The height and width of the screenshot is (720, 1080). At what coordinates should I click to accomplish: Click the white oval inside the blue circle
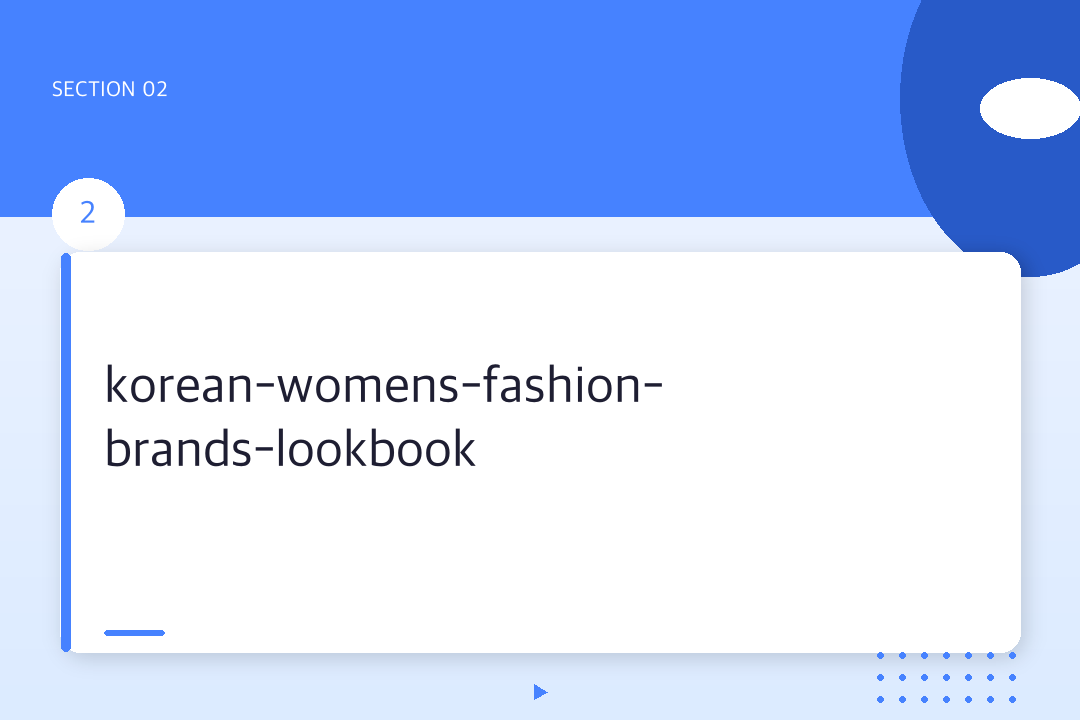[x=1030, y=107]
